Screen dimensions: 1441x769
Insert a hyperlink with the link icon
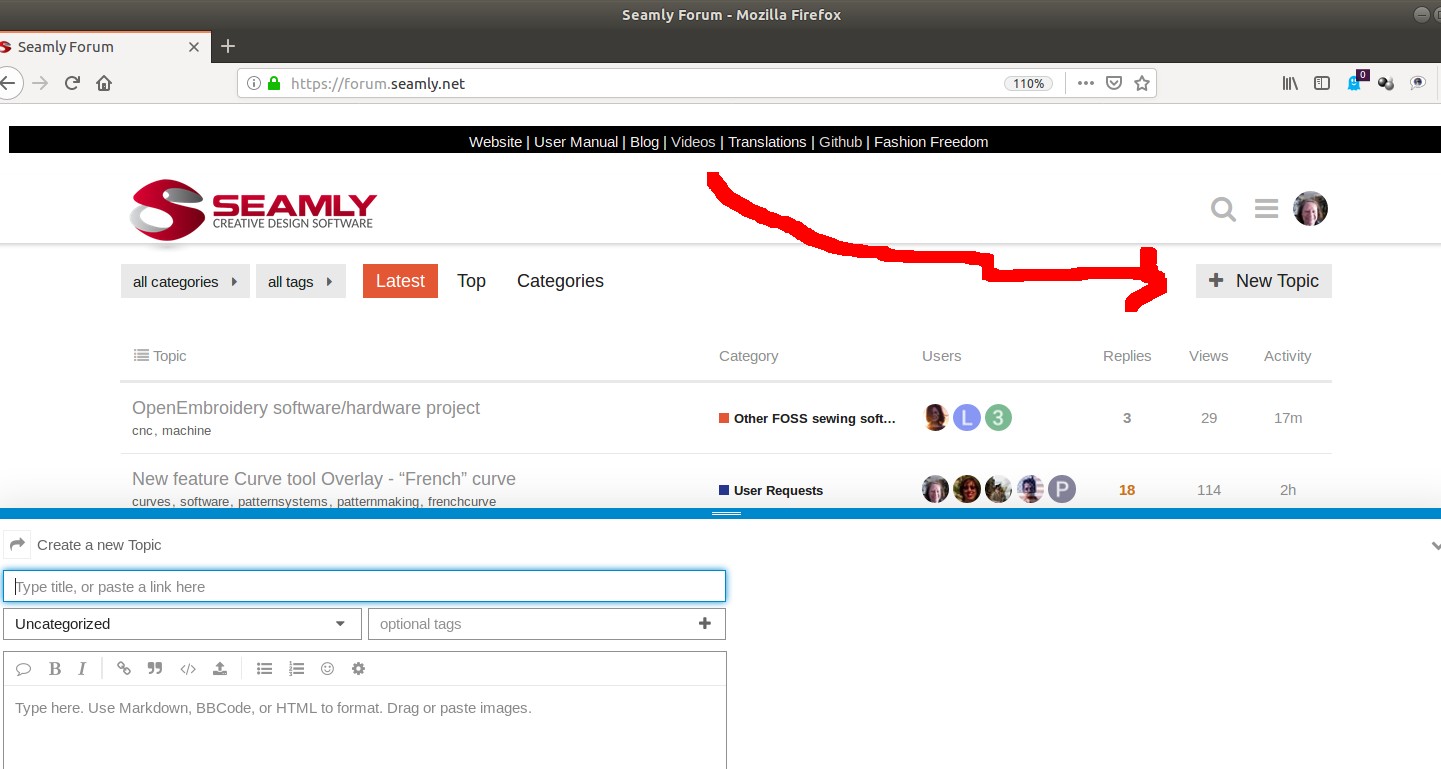(124, 669)
